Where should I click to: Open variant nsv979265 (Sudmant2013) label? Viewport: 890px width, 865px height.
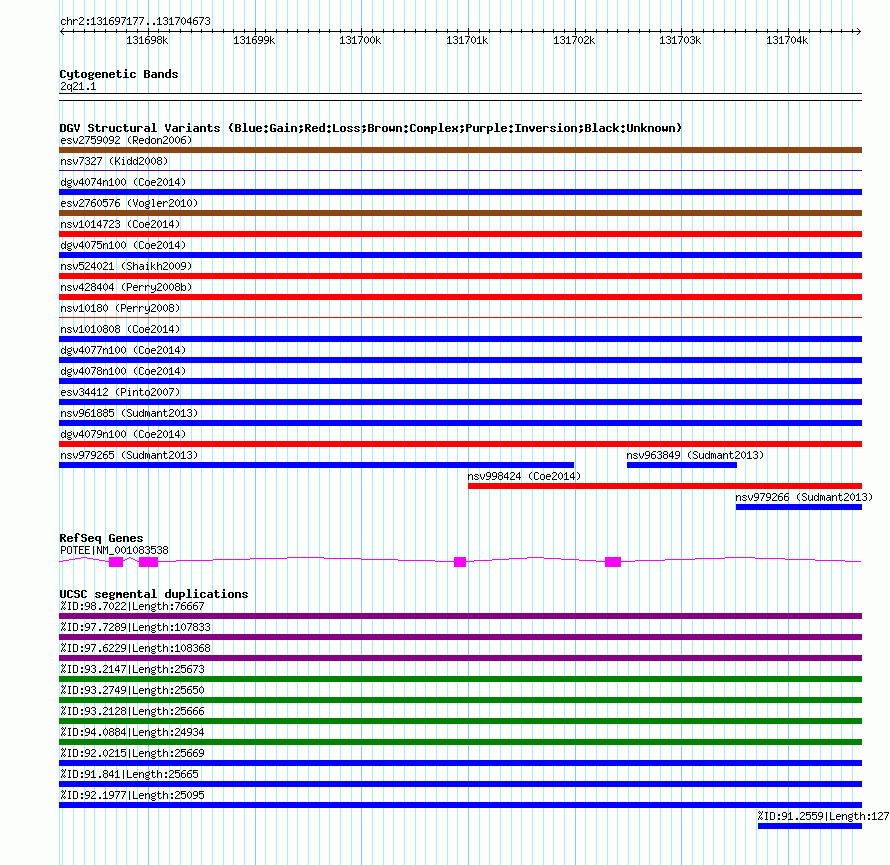(x=129, y=455)
